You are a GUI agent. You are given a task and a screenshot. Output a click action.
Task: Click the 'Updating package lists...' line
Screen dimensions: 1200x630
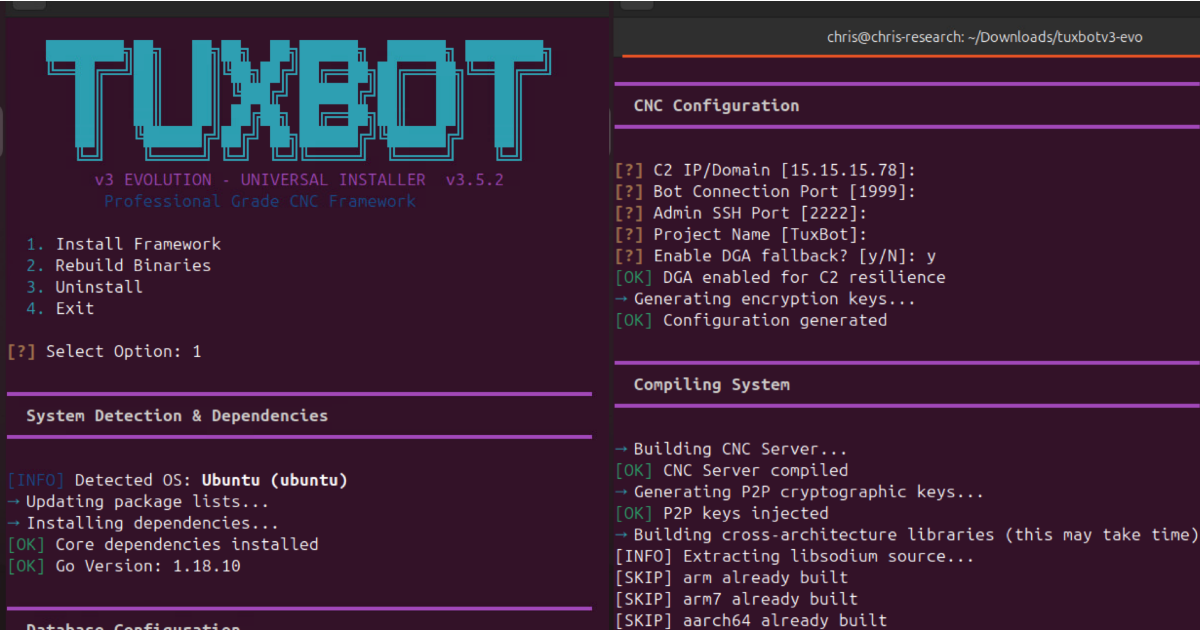pos(138,502)
